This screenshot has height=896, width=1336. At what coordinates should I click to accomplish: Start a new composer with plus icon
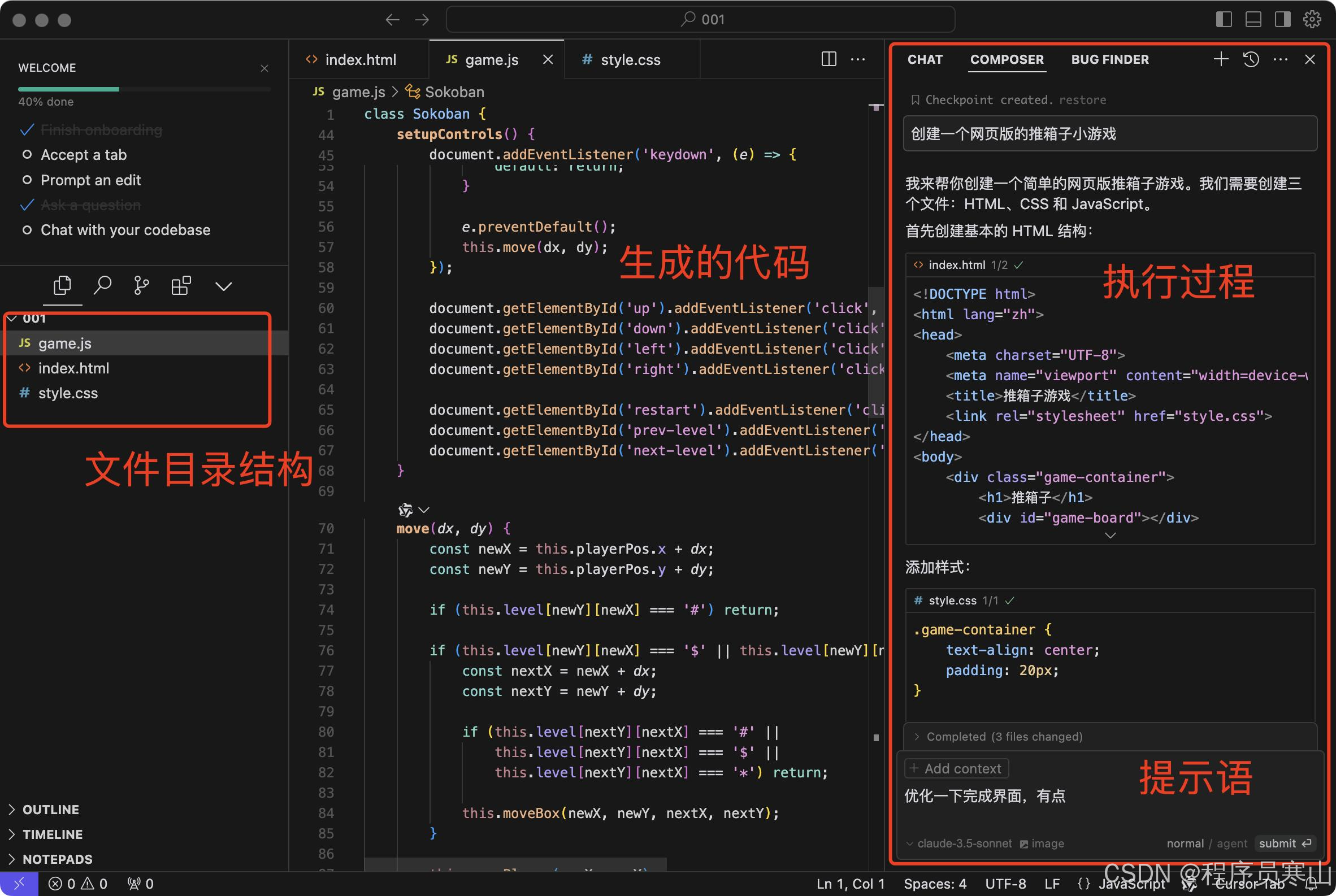pos(1221,59)
